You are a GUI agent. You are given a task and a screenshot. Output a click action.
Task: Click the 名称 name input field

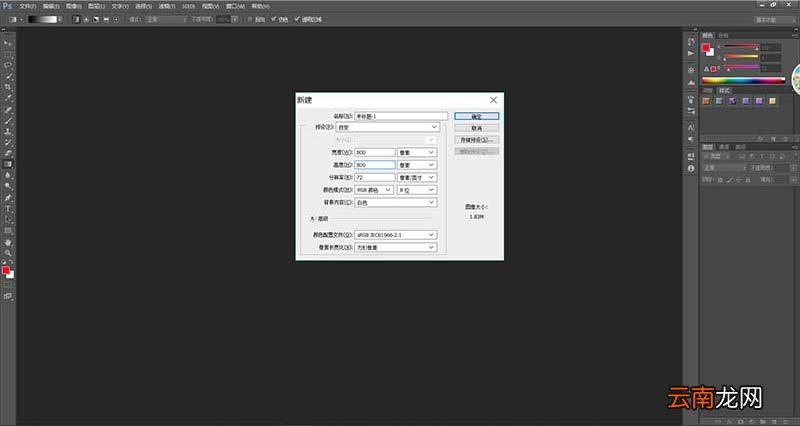tap(401, 116)
